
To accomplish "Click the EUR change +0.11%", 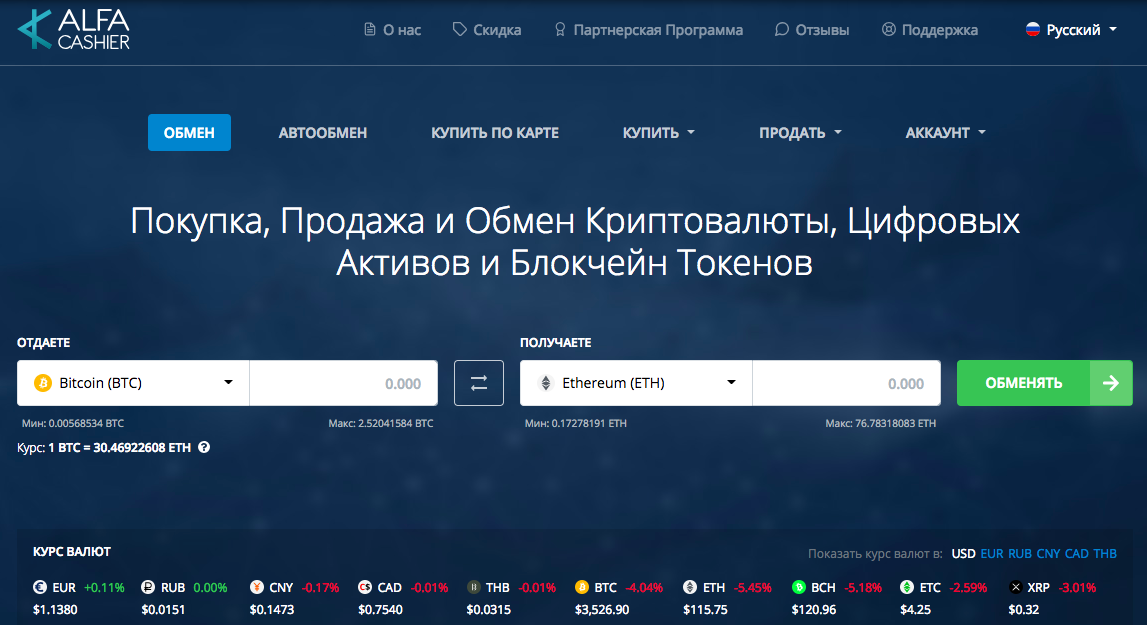I will pyautogui.click(x=104, y=588).
